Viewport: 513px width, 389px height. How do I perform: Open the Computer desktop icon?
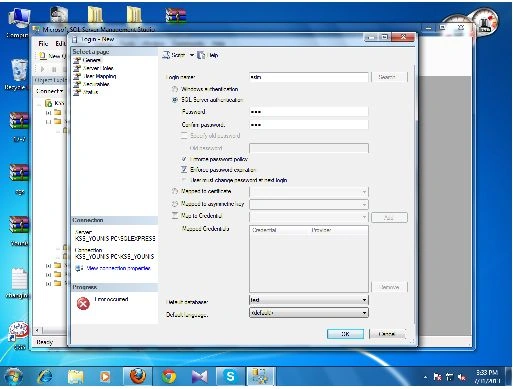click(18, 22)
